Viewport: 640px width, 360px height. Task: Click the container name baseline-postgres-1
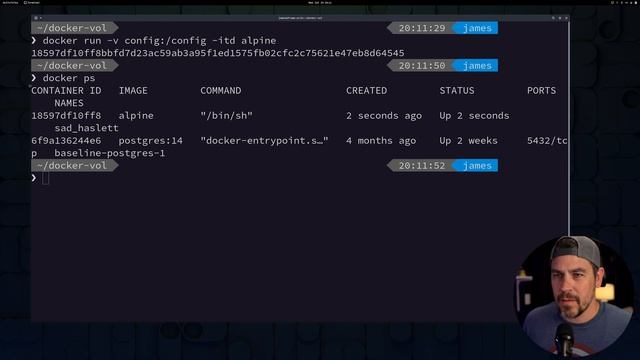tap(109, 153)
